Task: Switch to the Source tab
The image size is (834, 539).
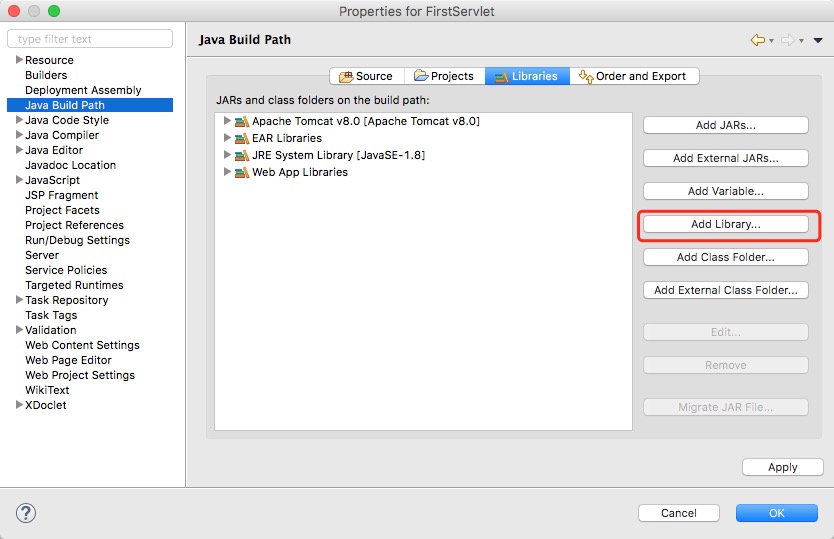Action: click(367, 76)
